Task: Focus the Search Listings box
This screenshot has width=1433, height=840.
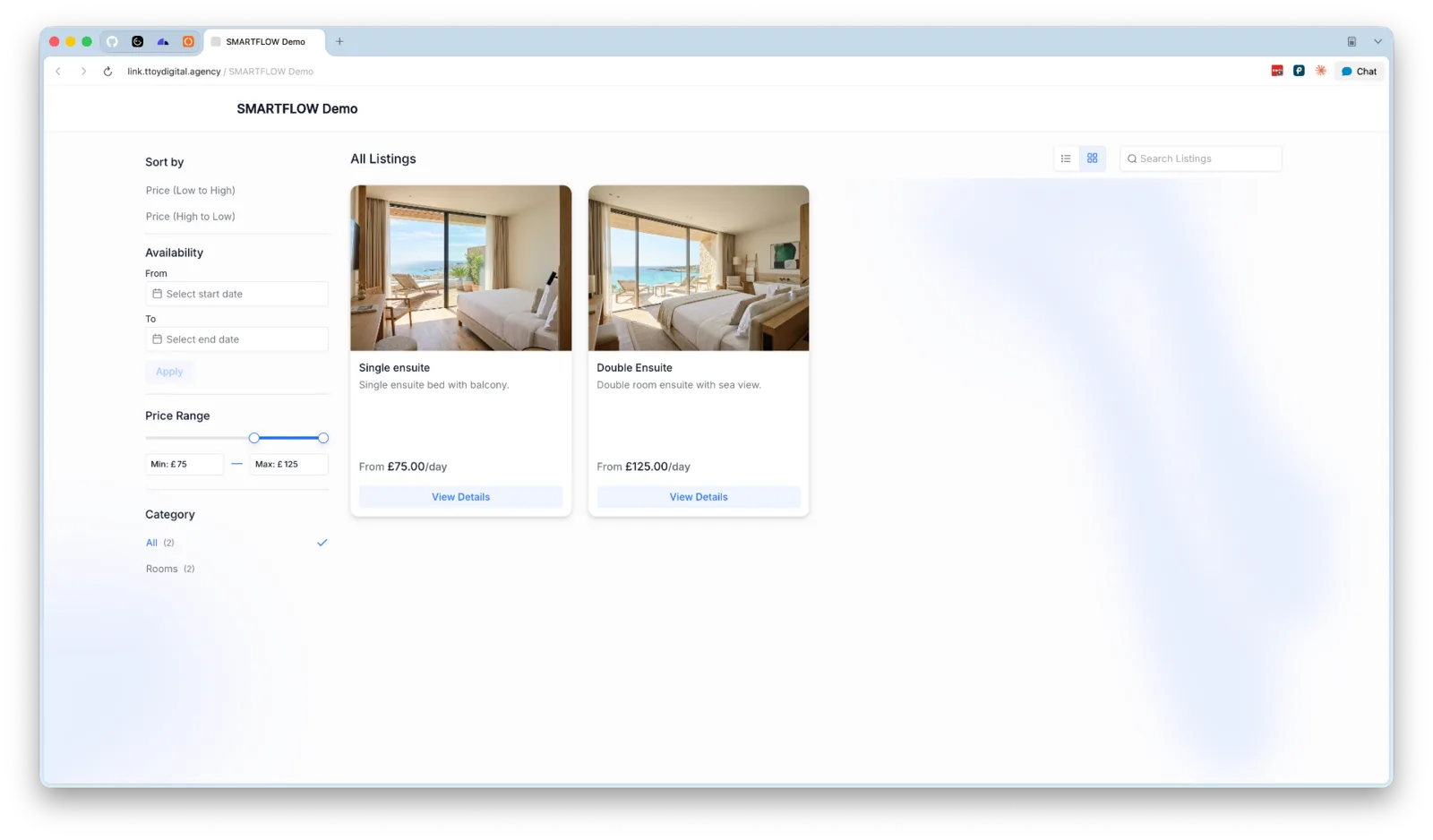Action: point(1201,159)
